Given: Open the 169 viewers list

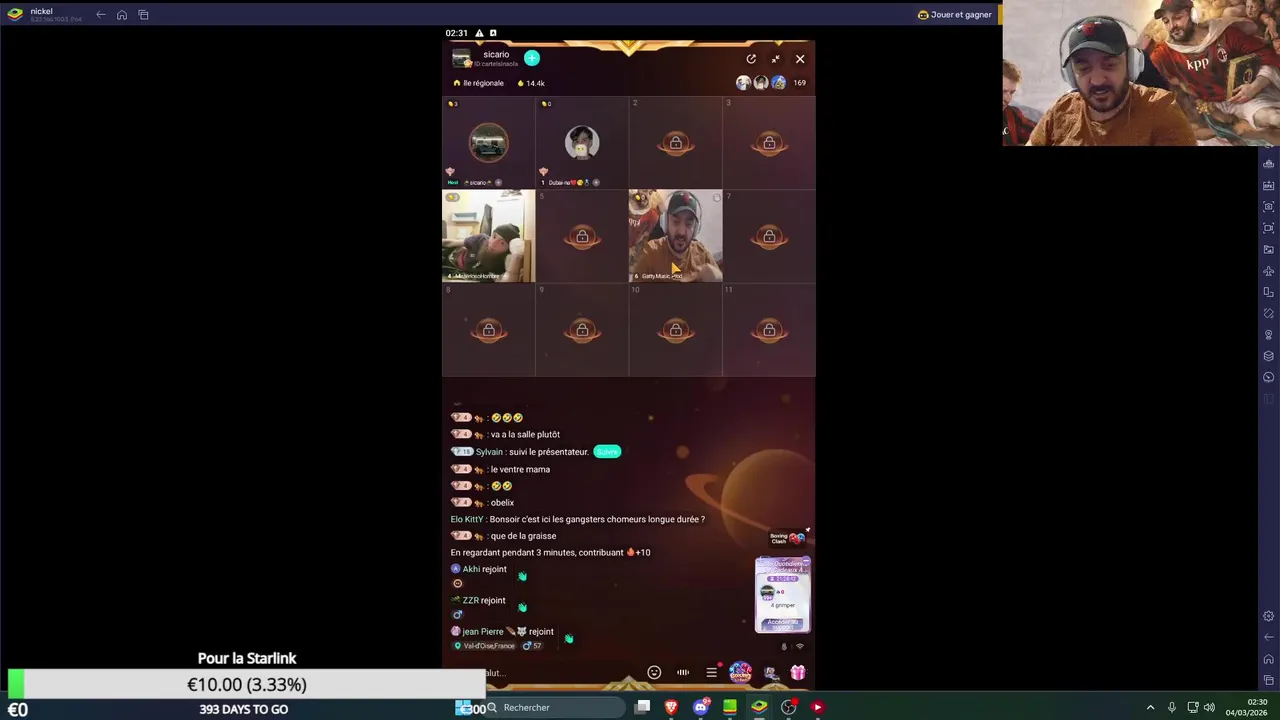Looking at the screenshot, I should [799, 83].
